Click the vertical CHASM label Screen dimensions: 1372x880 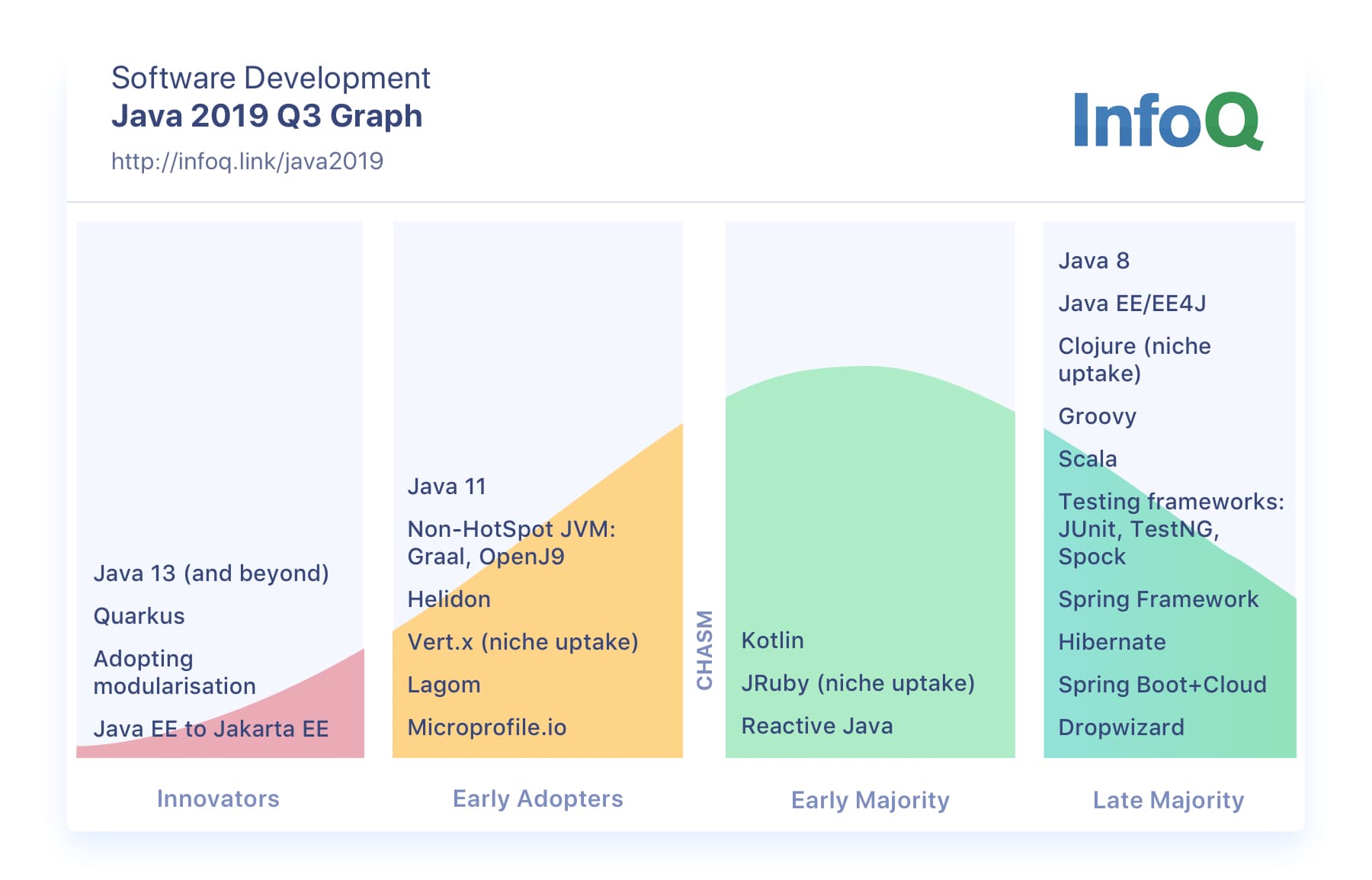(x=704, y=650)
